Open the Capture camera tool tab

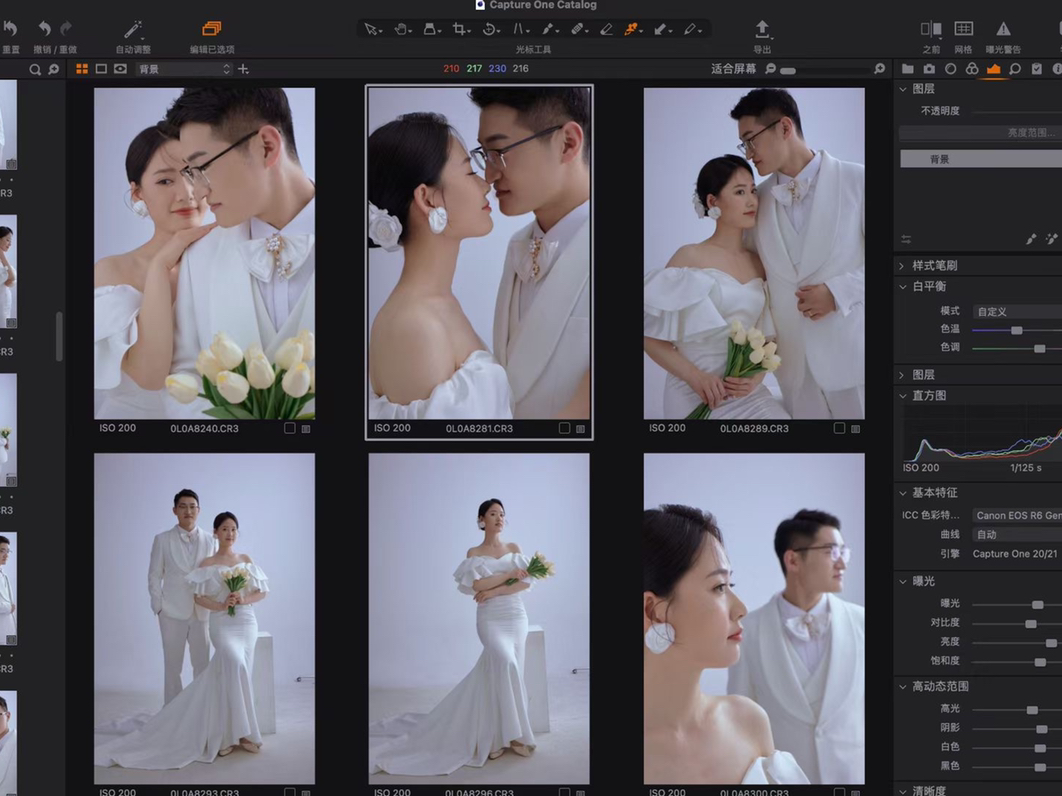click(x=929, y=68)
